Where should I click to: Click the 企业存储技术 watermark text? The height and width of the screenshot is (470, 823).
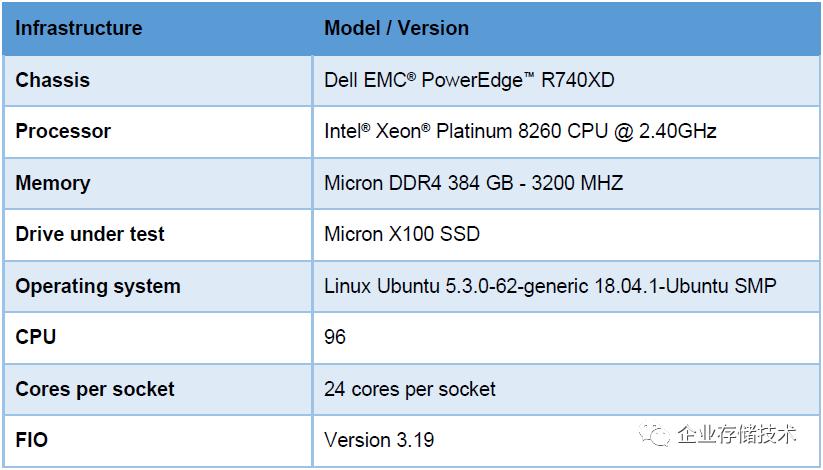coord(737,434)
